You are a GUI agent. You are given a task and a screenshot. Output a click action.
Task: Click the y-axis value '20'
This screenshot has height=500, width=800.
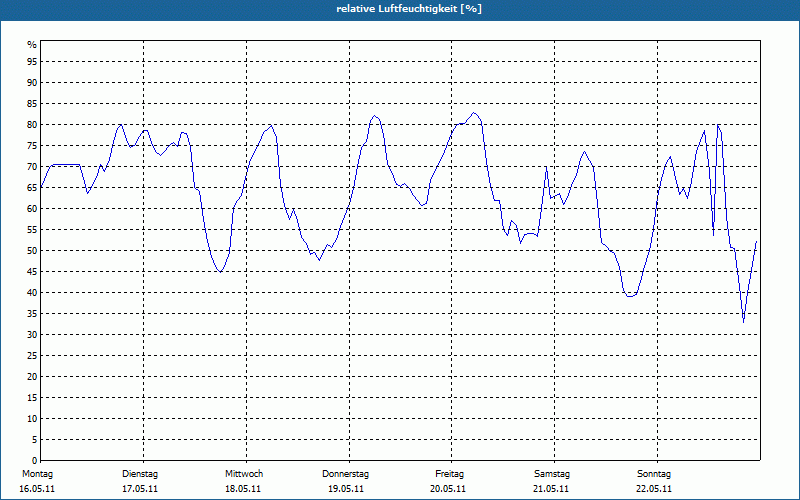(32, 377)
